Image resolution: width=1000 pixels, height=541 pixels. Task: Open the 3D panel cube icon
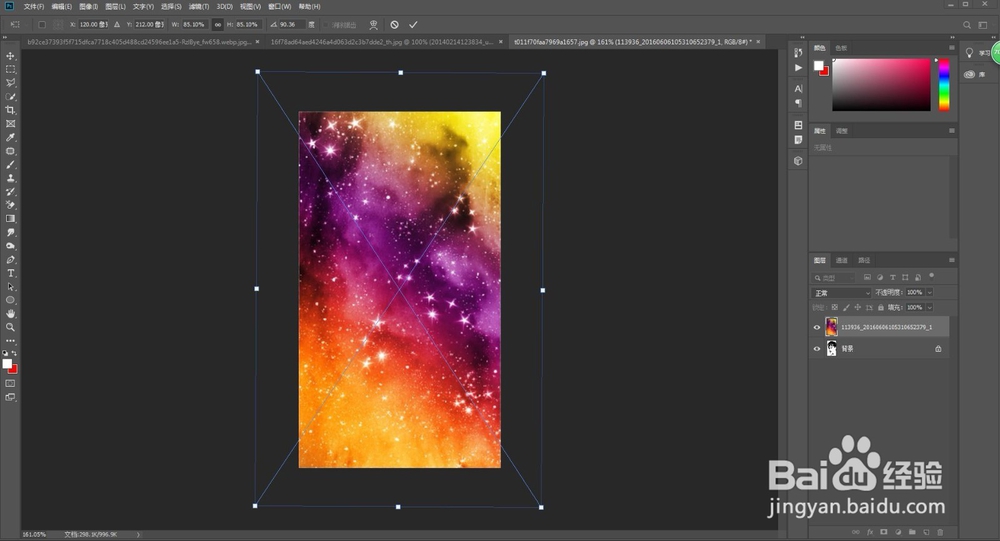click(798, 161)
